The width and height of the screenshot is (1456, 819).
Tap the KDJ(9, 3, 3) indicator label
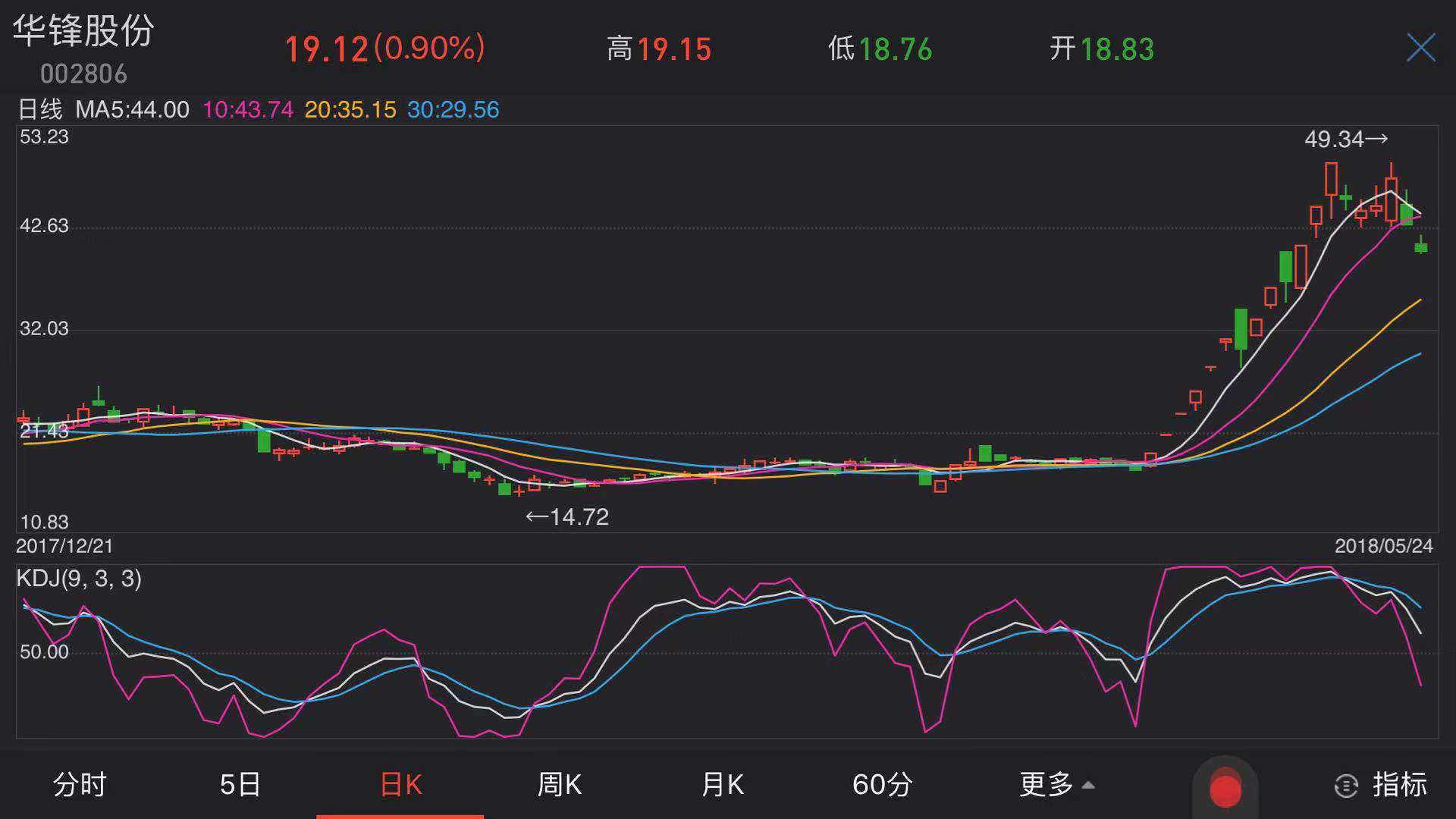point(79,579)
